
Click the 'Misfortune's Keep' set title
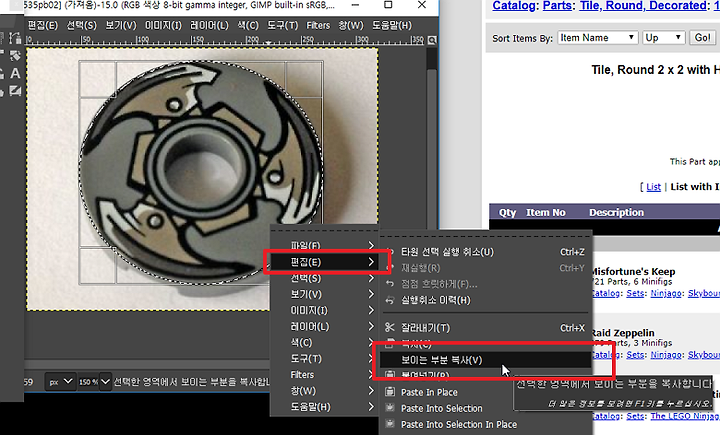[633, 271]
